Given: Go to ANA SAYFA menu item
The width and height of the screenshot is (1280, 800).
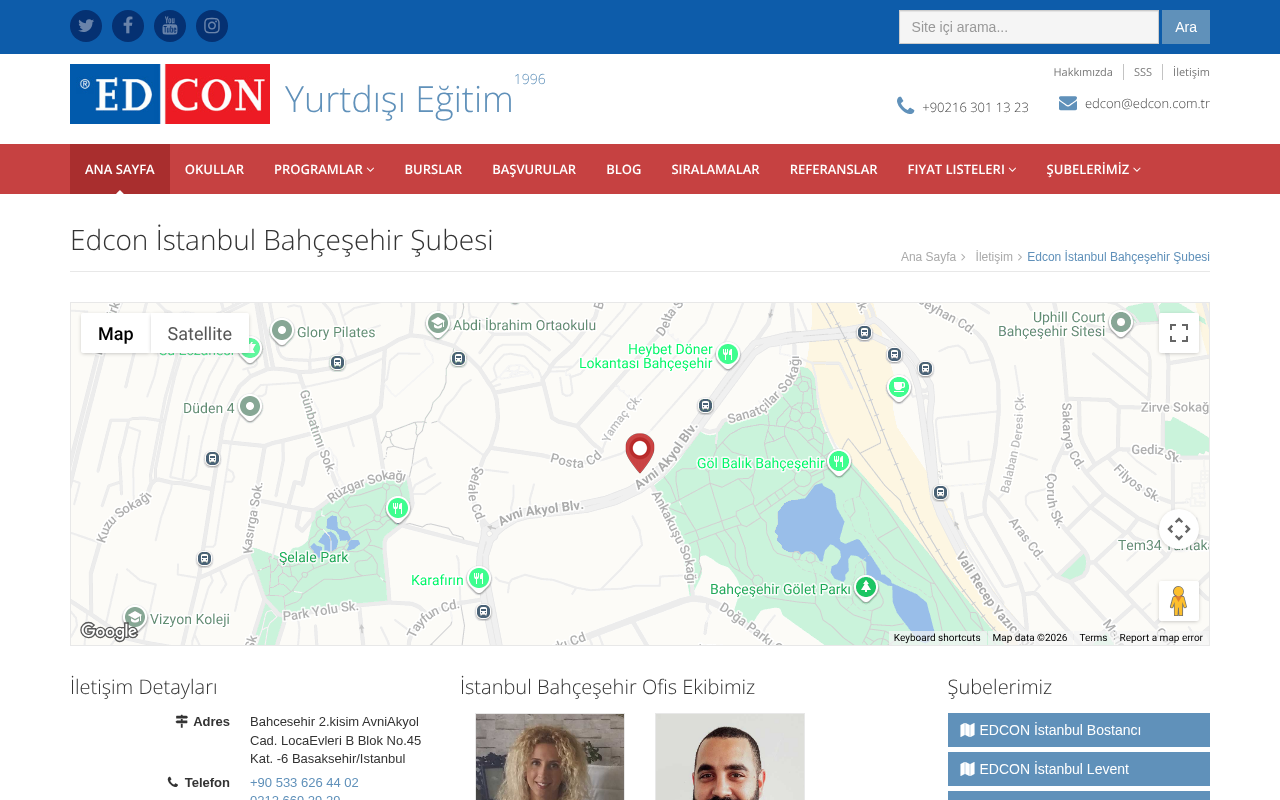Looking at the screenshot, I should [x=120, y=169].
